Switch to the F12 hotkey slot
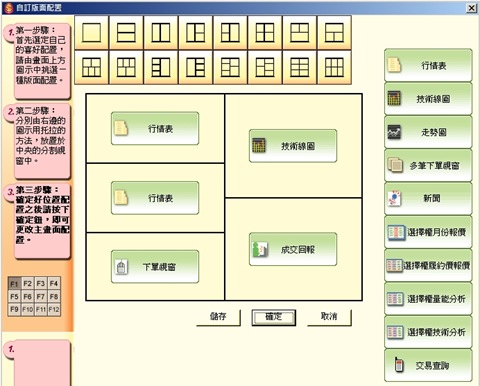The height and width of the screenshot is (386, 480). coord(54,309)
